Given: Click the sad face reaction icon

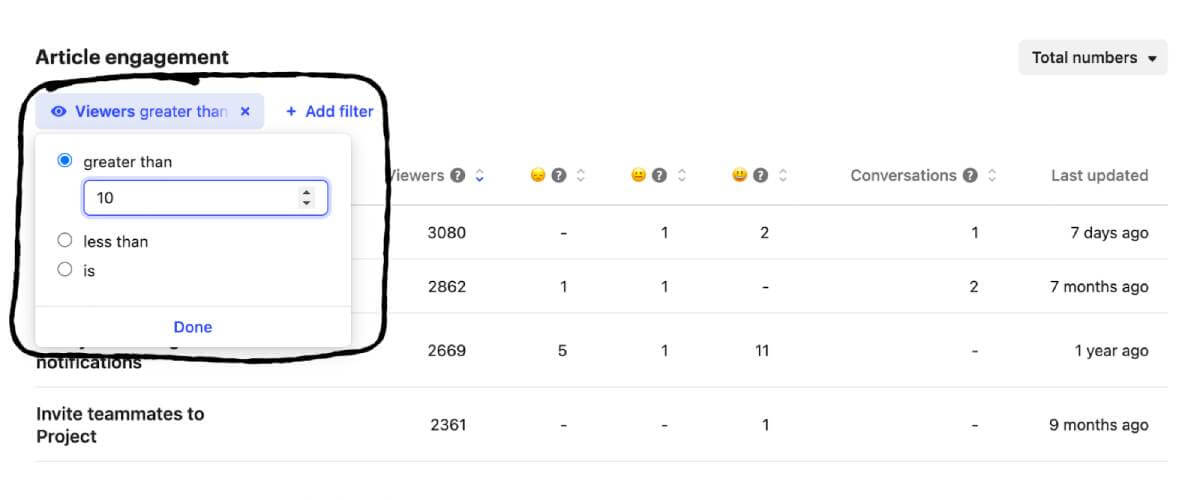Looking at the screenshot, I should point(538,176).
